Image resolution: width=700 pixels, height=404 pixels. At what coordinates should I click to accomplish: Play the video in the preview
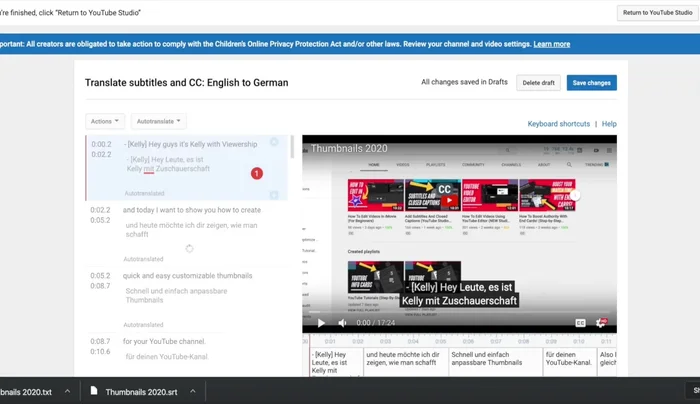click(x=321, y=323)
